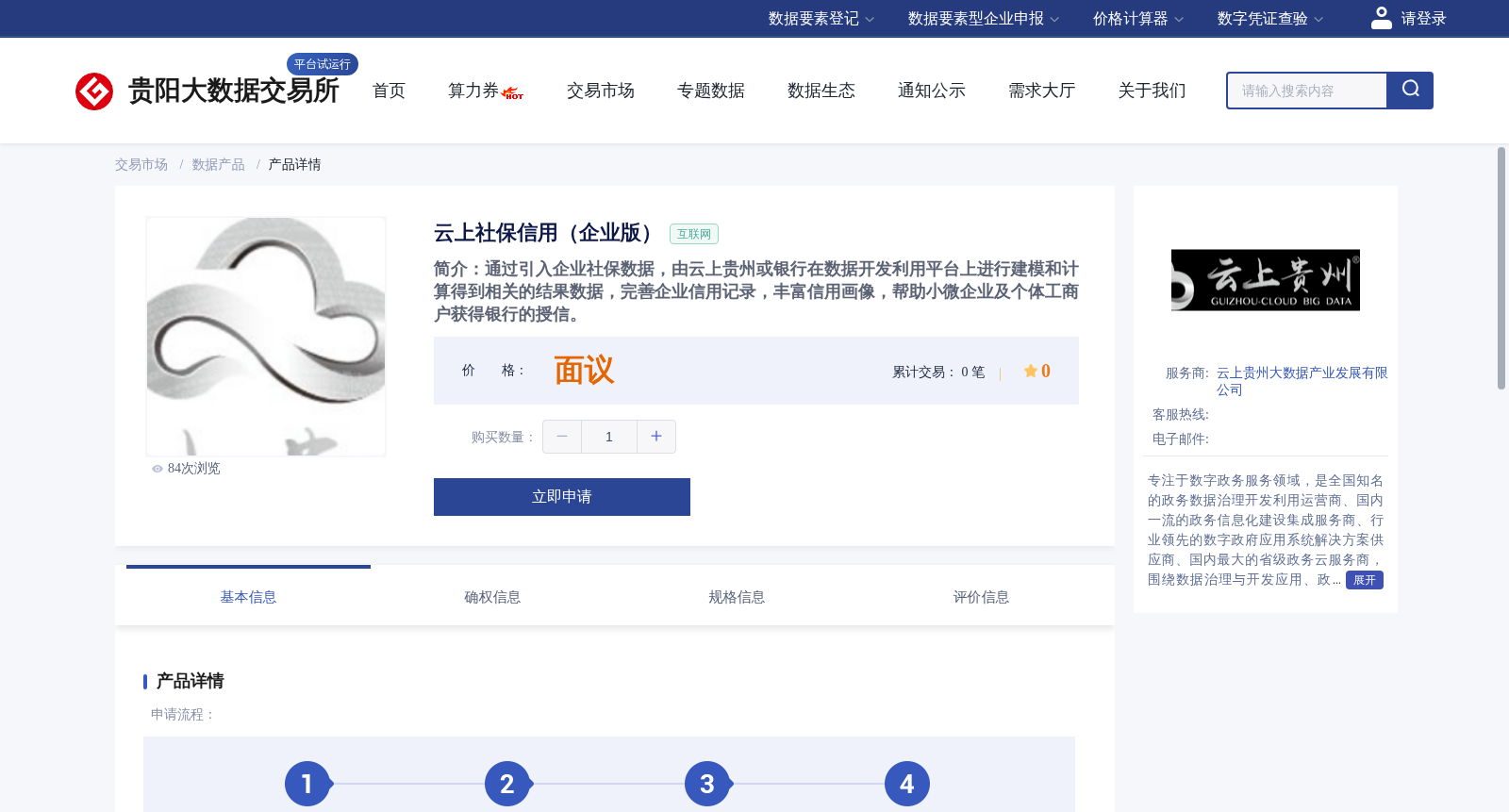1509x812 pixels.
Task: Click the eye icon beside 84次浏览
Action: coord(158,469)
